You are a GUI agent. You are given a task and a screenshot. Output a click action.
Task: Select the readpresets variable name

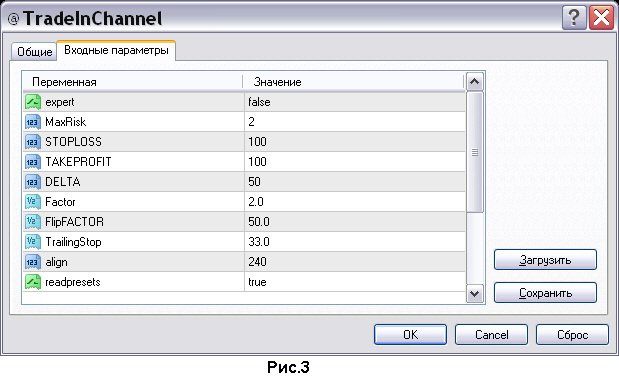tap(73, 282)
